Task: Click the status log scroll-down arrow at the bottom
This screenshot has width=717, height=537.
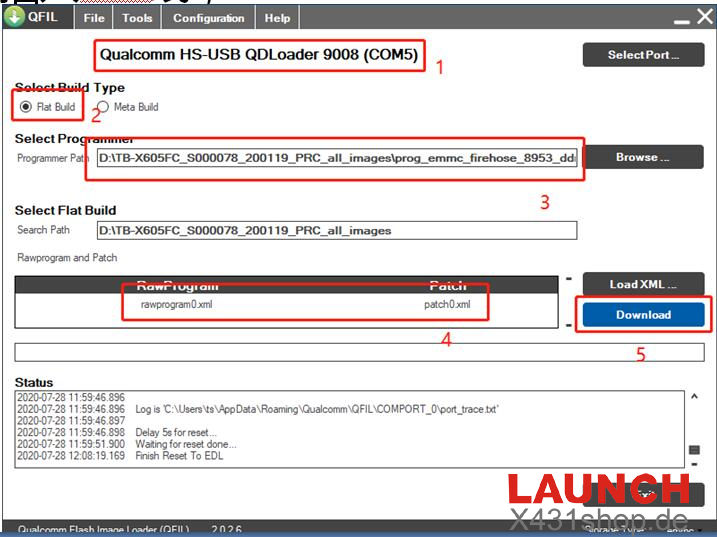Action: [695, 464]
